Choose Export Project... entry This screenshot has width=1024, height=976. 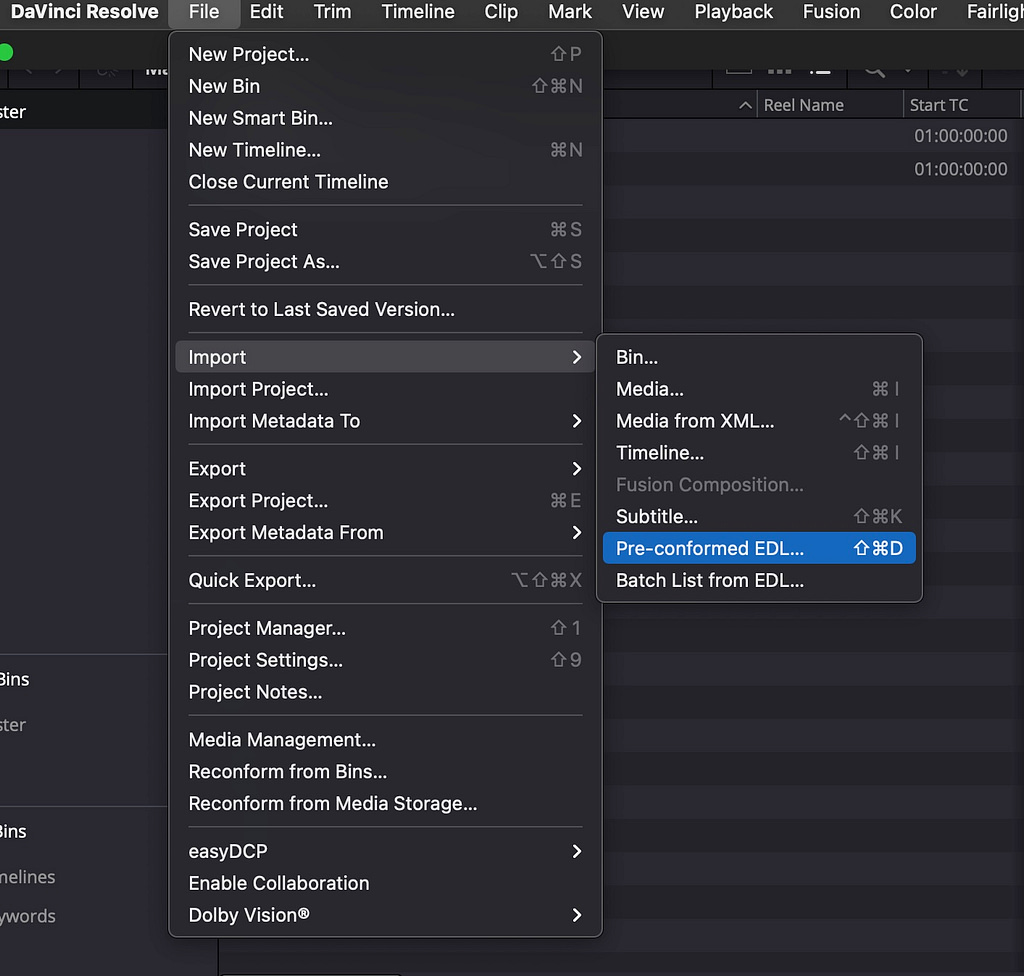coord(385,501)
